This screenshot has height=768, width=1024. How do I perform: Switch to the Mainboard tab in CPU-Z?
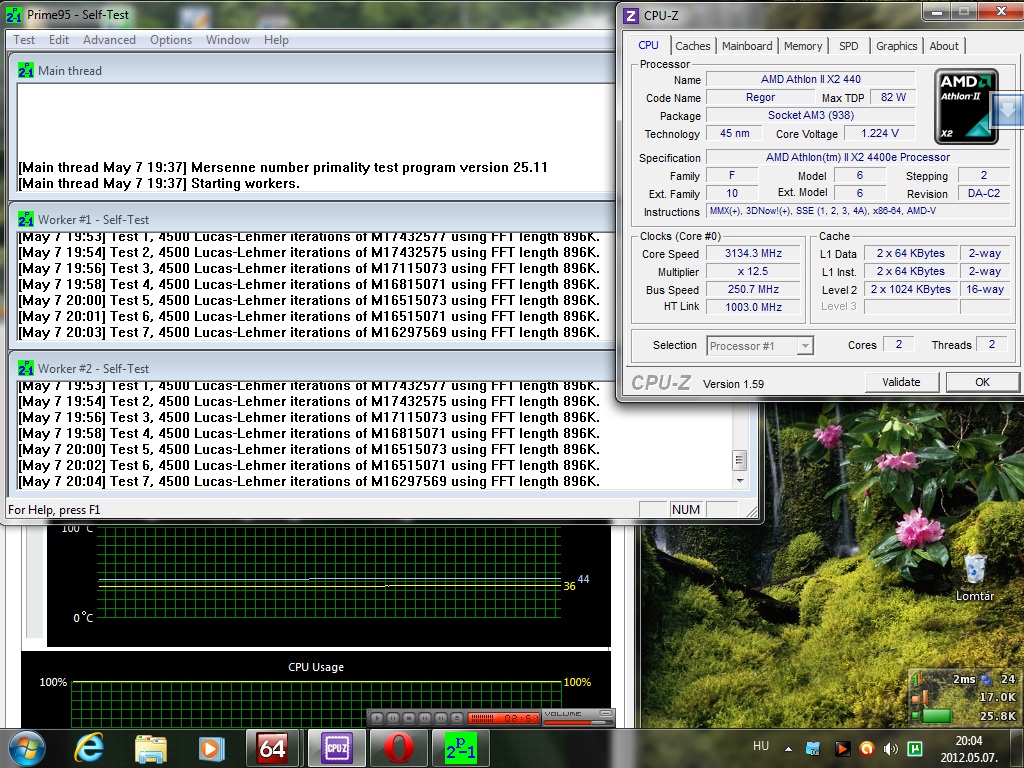747,46
